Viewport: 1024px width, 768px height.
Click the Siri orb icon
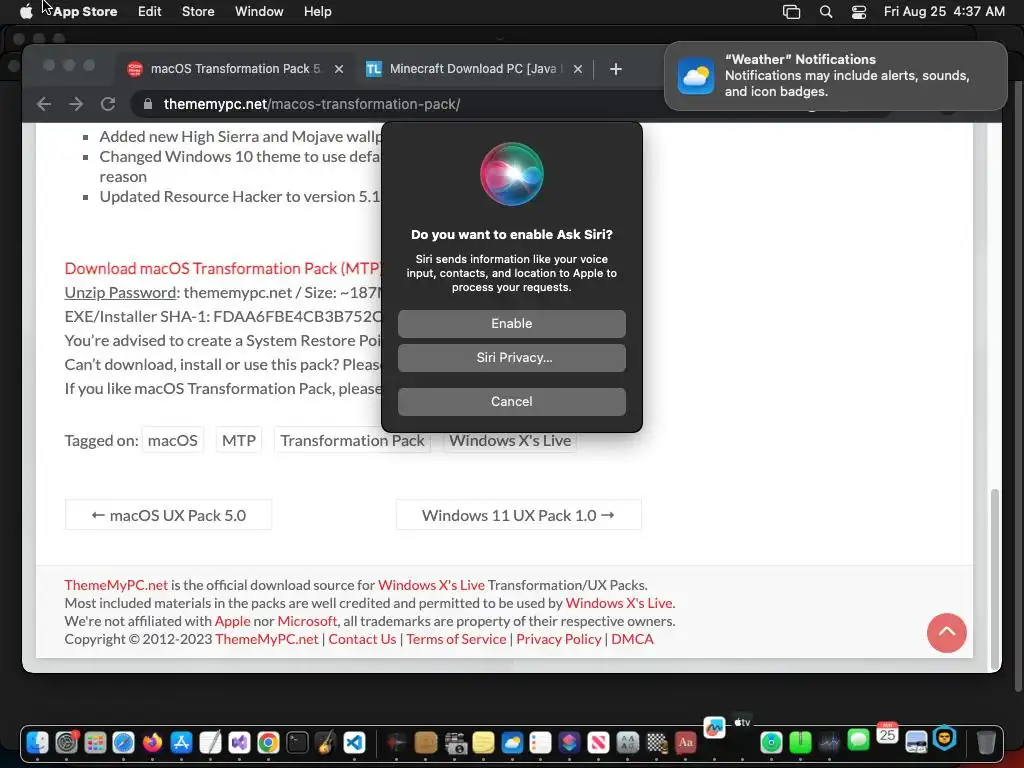pyautogui.click(x=511, y=174)
